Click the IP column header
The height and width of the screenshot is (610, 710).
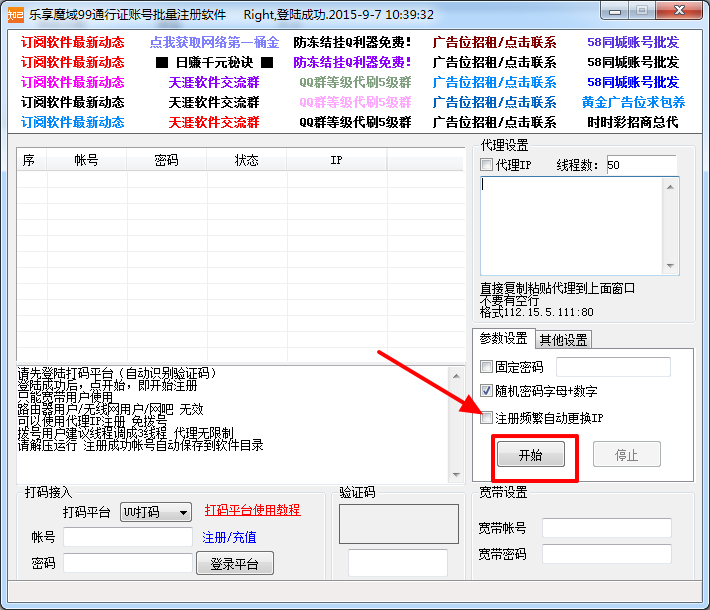(336, 160)
